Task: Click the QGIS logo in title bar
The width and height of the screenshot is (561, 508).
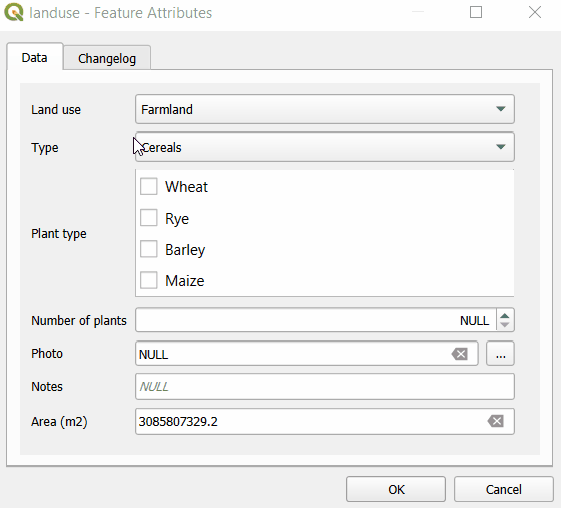Action: pyautogui.click(x=14, y=12)
